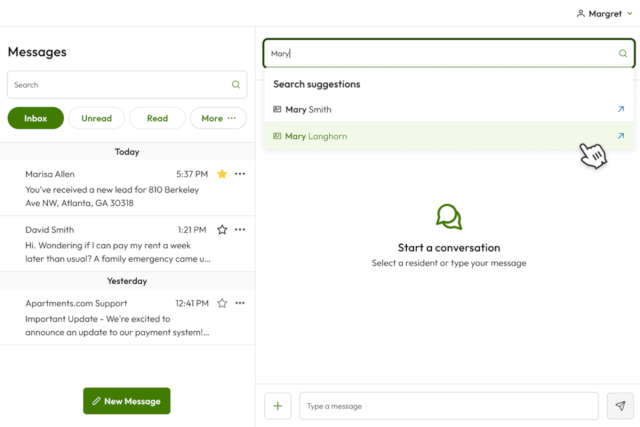Select the Read filter tab
Screen dimensions: 640x427
tap(157, 118)
